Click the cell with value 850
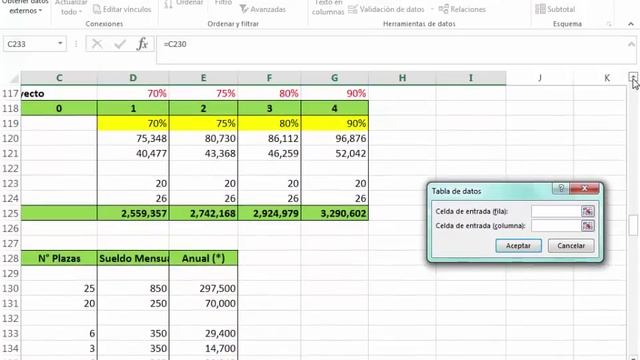The width and height of the screenshot is (640, 360). pyautogui.click(x=133, y=289)
